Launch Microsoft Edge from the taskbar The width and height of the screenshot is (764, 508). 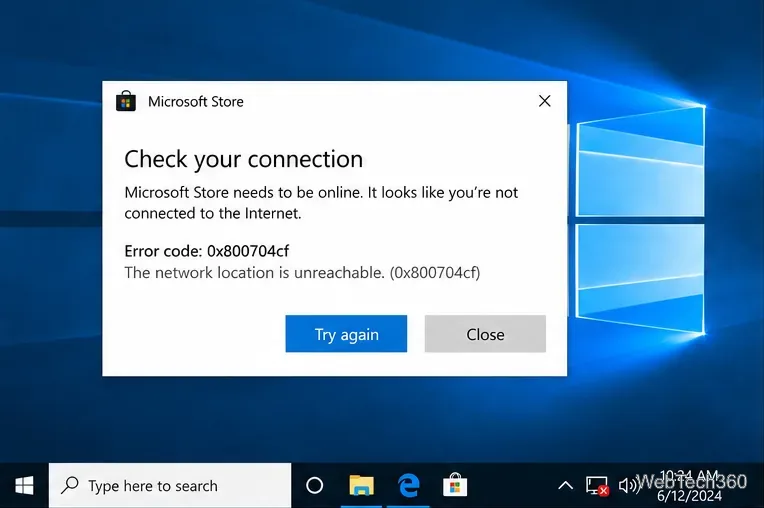(408, 486)
